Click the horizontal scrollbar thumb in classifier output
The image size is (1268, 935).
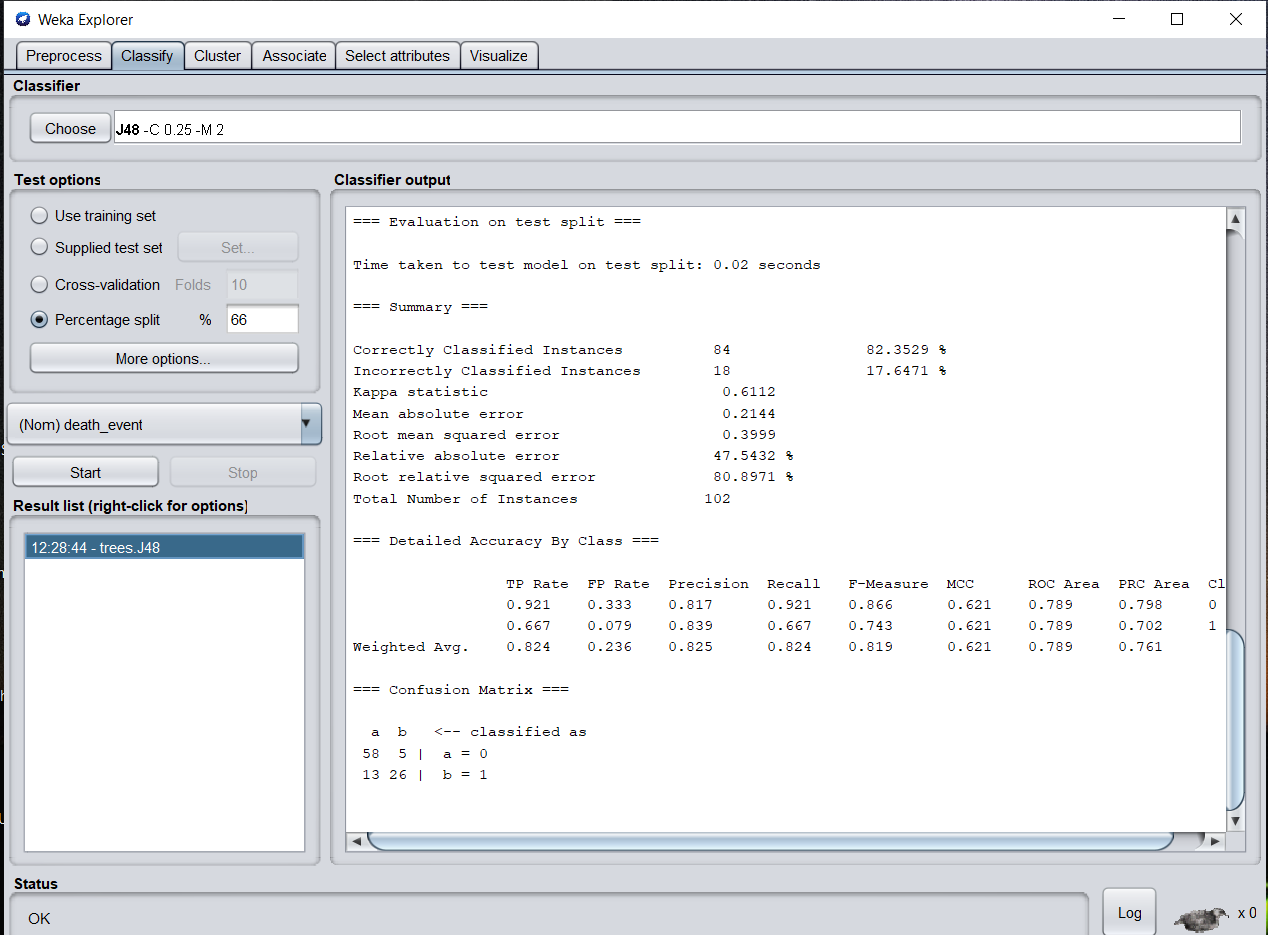770,841
